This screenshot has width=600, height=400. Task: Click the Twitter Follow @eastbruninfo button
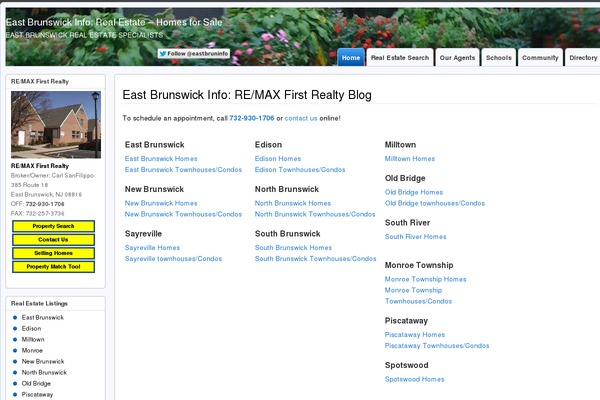click(194, 54)
